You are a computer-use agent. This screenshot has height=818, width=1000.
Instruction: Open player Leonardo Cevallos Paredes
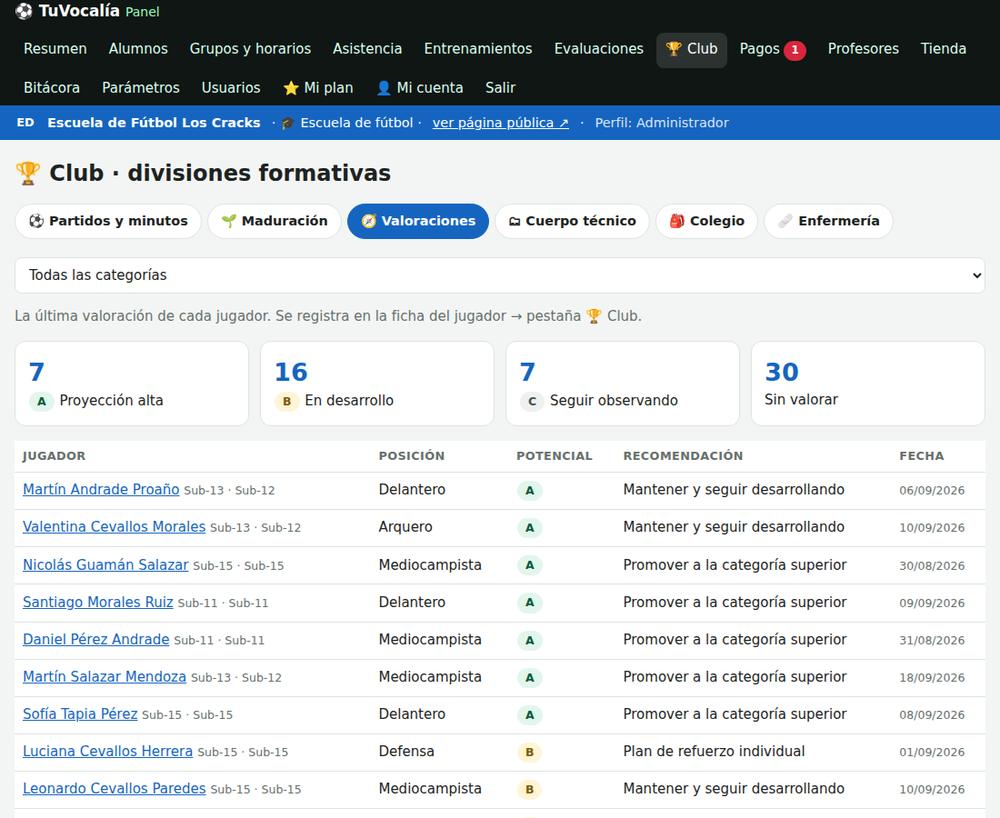click(114, 789)
